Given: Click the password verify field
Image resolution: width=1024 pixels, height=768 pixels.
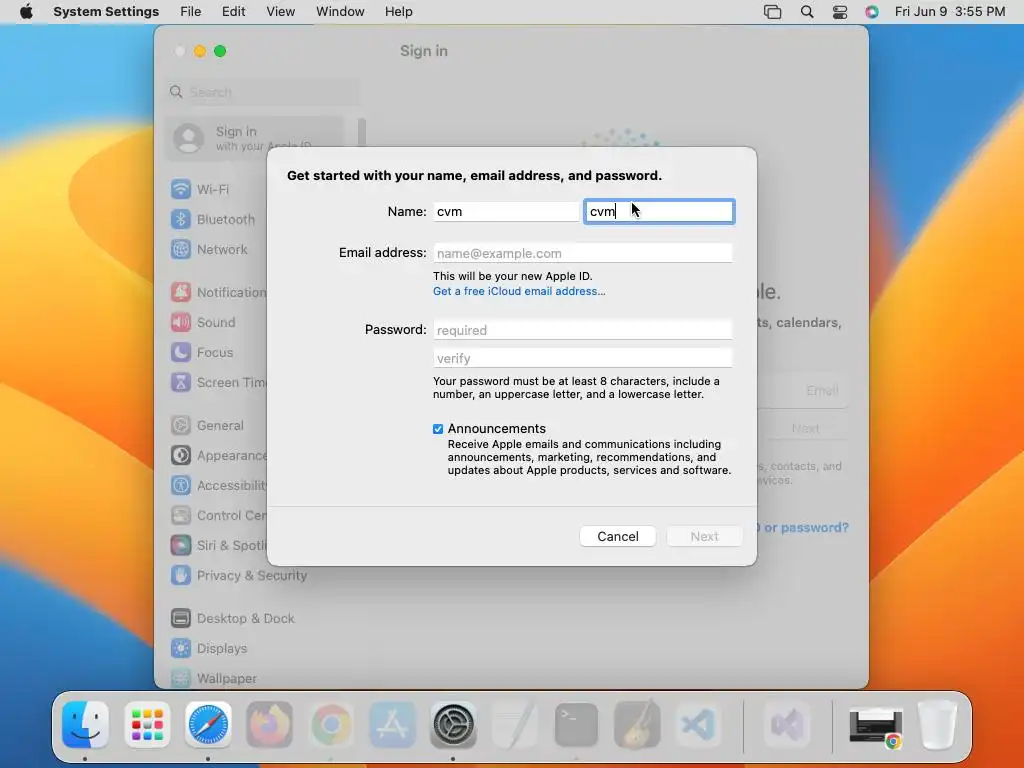Looking at the screenshot, I should coord(583,358).
